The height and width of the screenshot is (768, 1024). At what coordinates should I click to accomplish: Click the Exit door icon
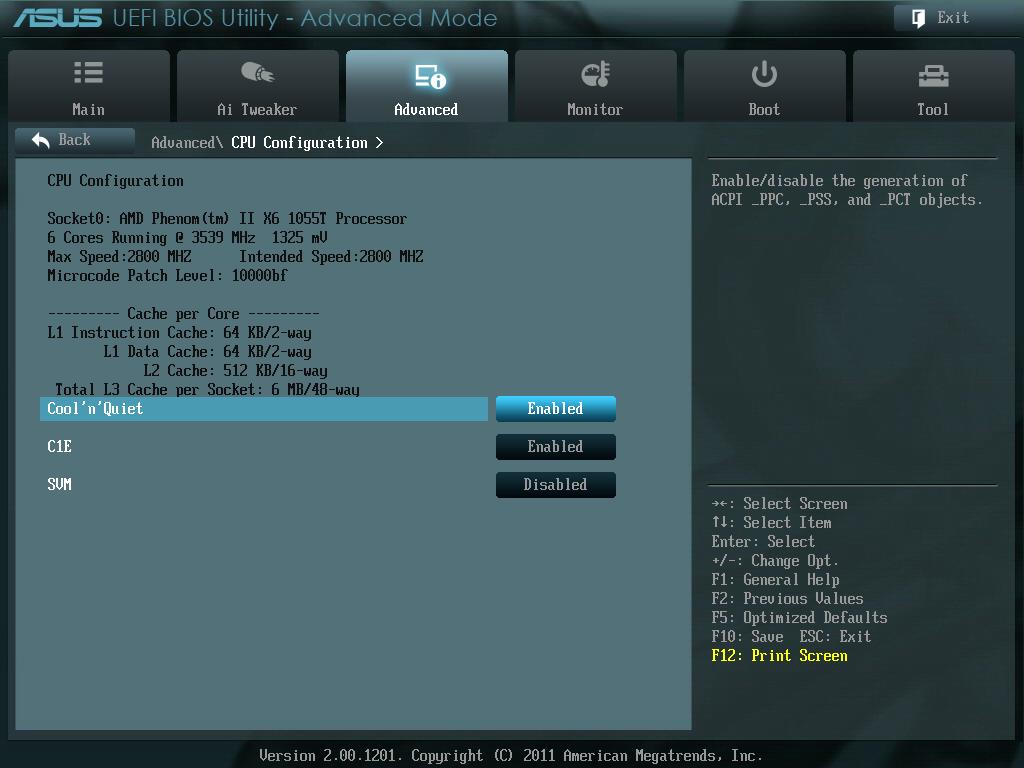[918, 18]
